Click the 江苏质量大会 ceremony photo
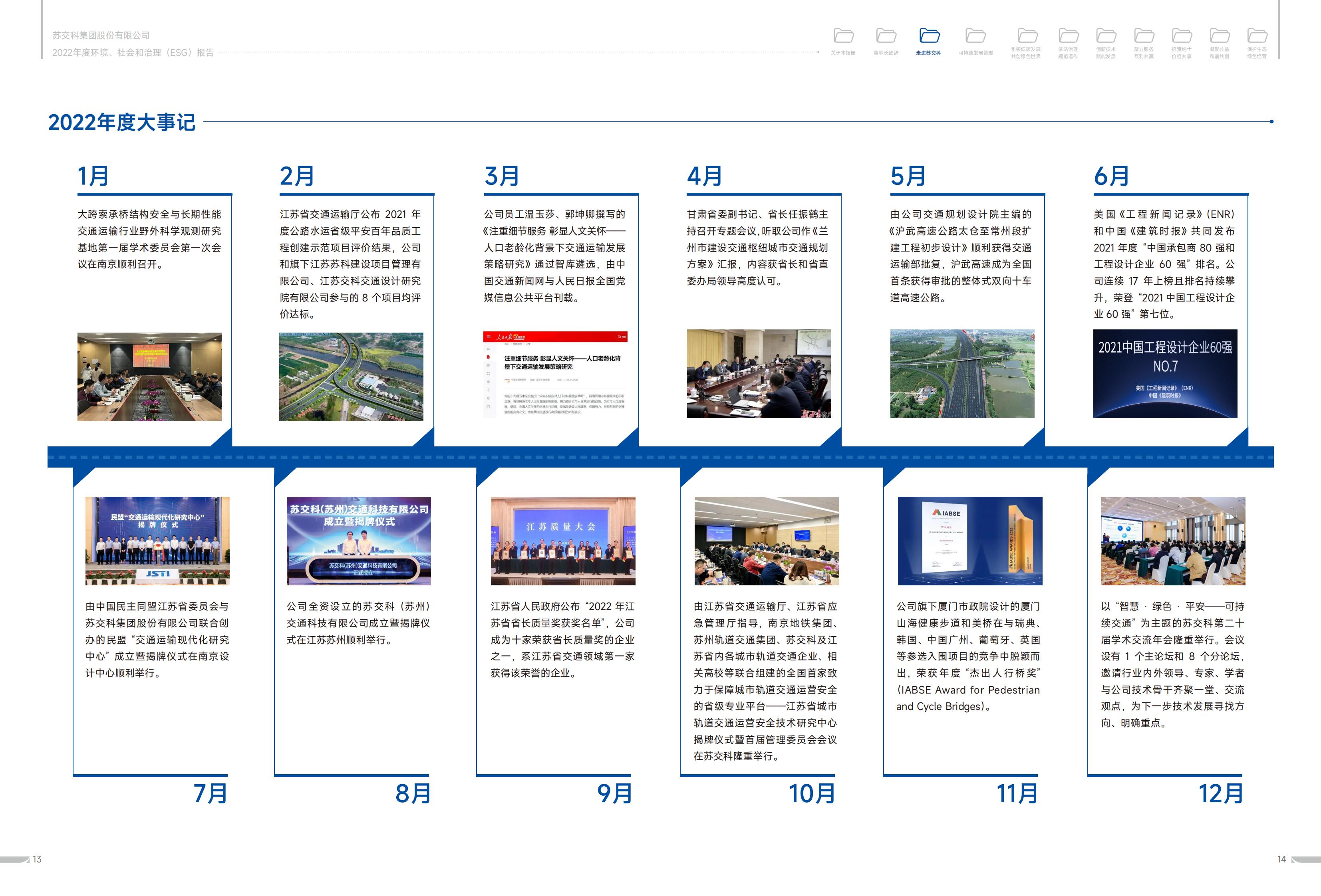Screen dimensions: 1321x896 pyautogui.click(x=563, y=540)
